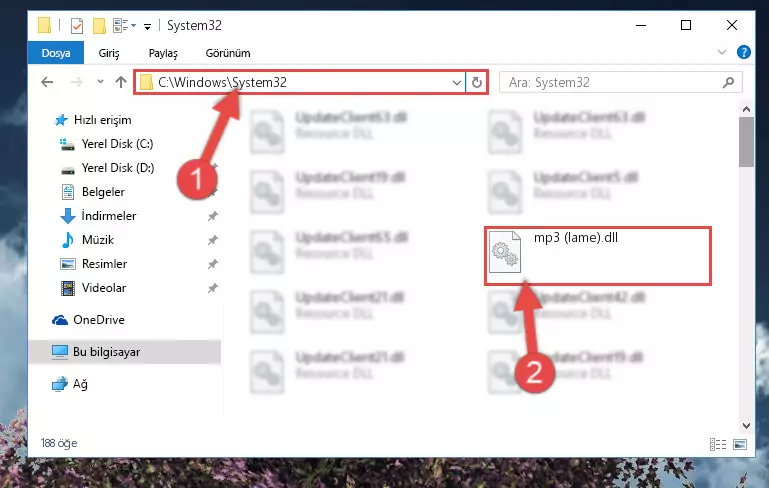Click the address bar path field

[x=299, y=82]
